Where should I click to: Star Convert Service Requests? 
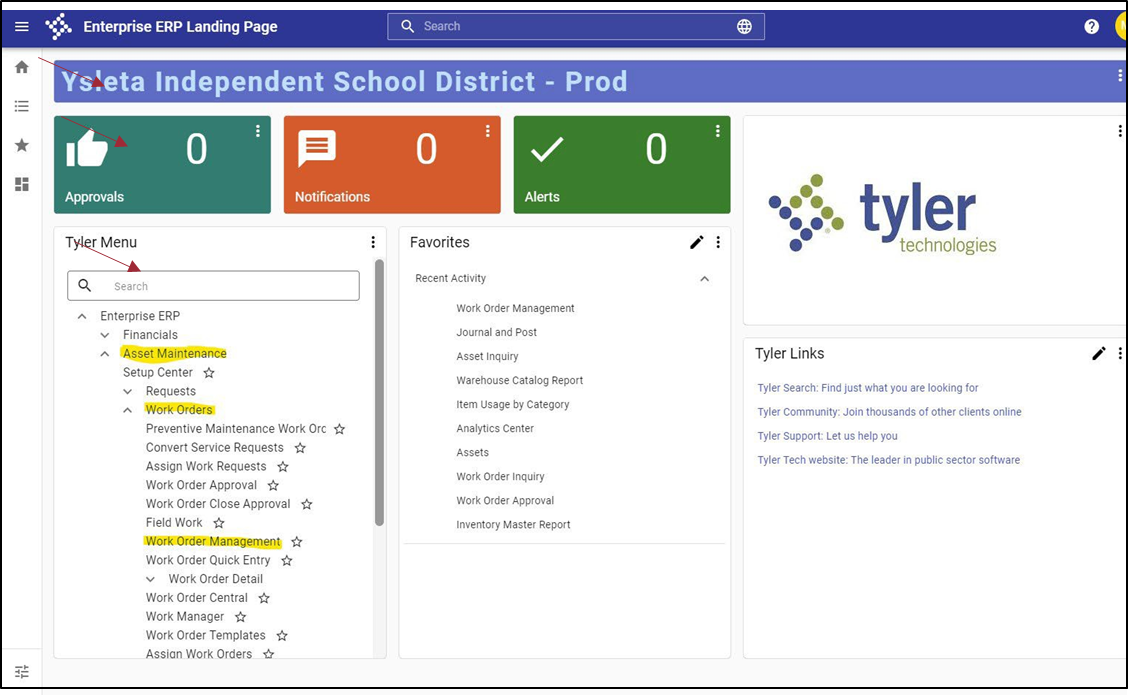pos(300,448)
